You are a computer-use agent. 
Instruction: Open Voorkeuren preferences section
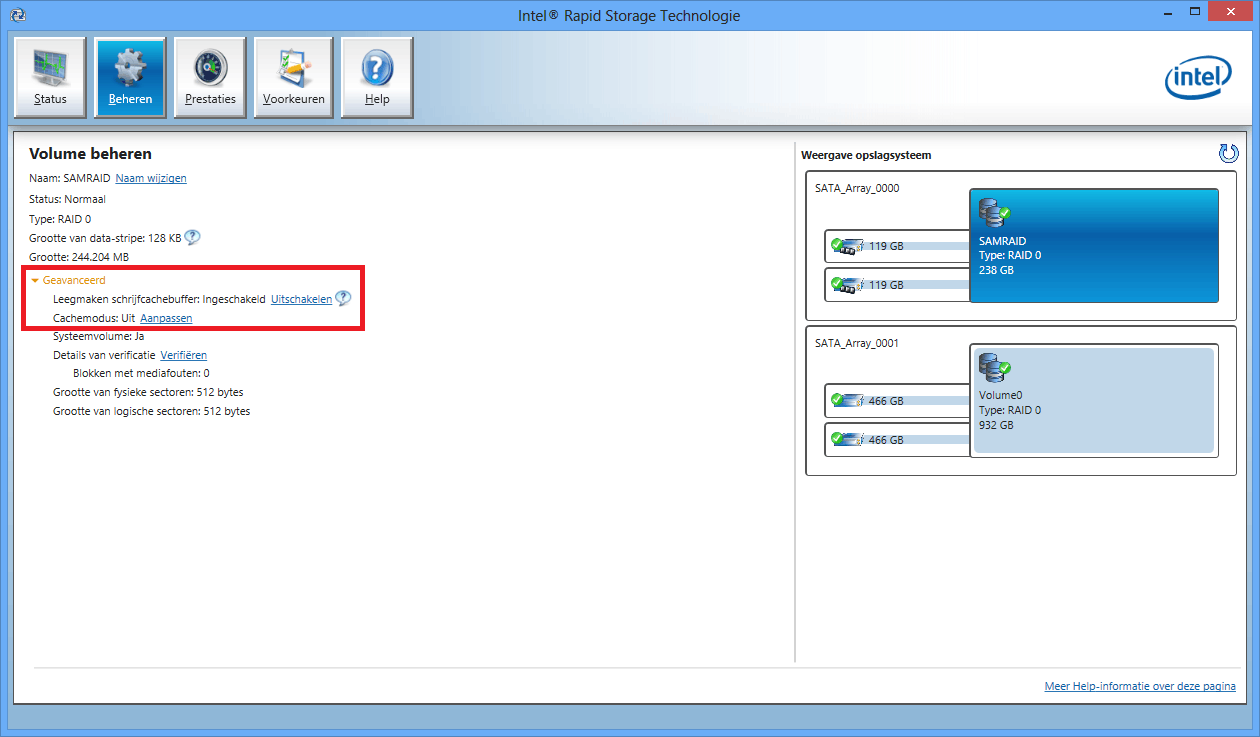tap(293, 78)
